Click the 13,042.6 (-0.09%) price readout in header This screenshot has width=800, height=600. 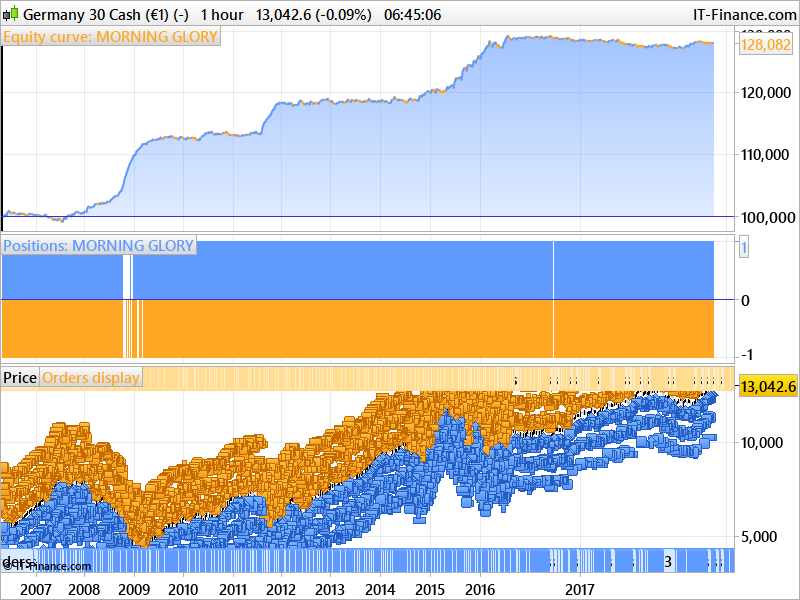[314, 14]
